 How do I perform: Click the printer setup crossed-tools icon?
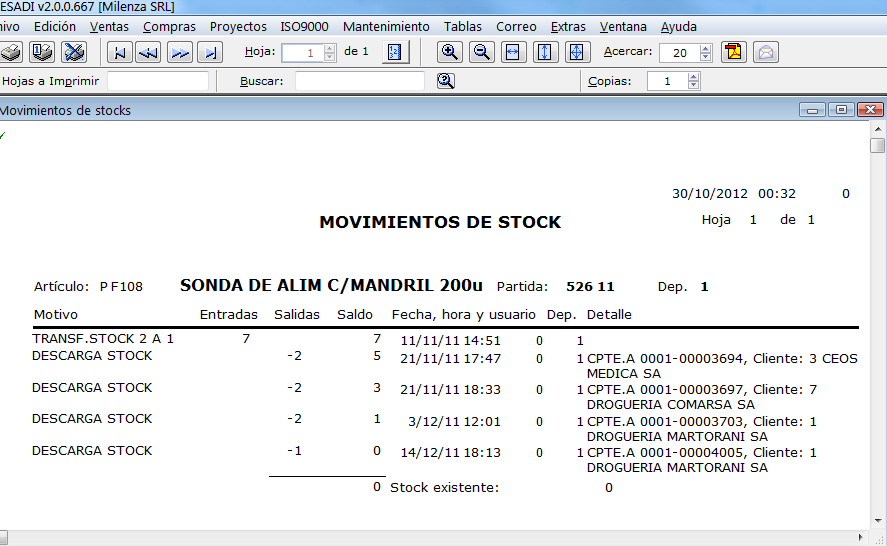point(74,52)
